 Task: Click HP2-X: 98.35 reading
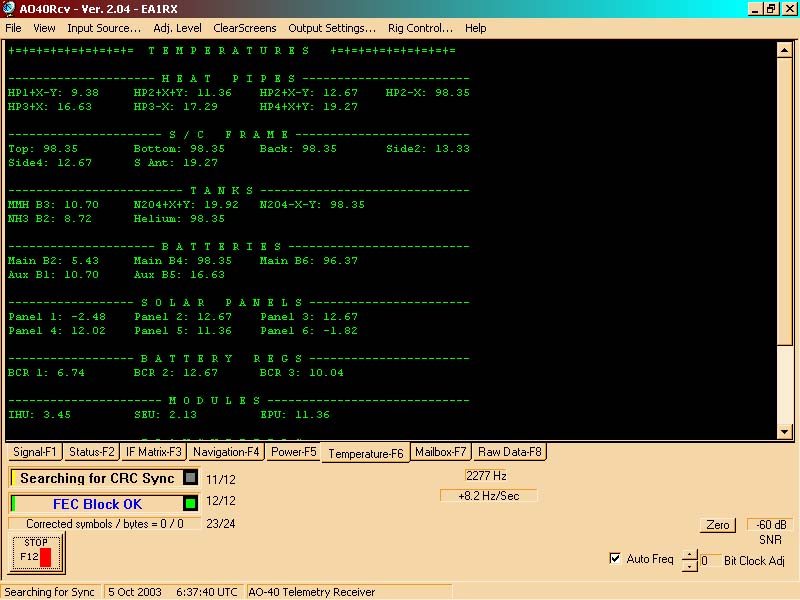point(428,93)
